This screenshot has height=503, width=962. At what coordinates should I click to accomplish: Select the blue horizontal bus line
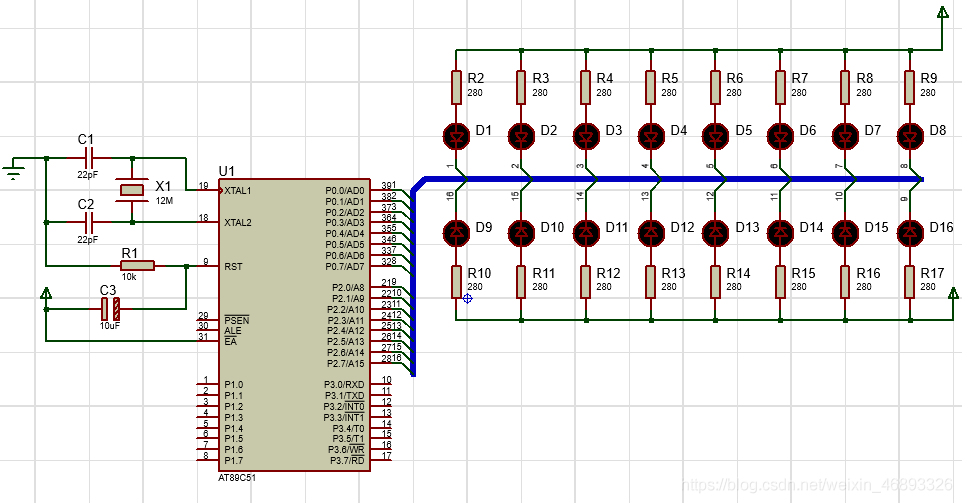[x=669, y=179]
